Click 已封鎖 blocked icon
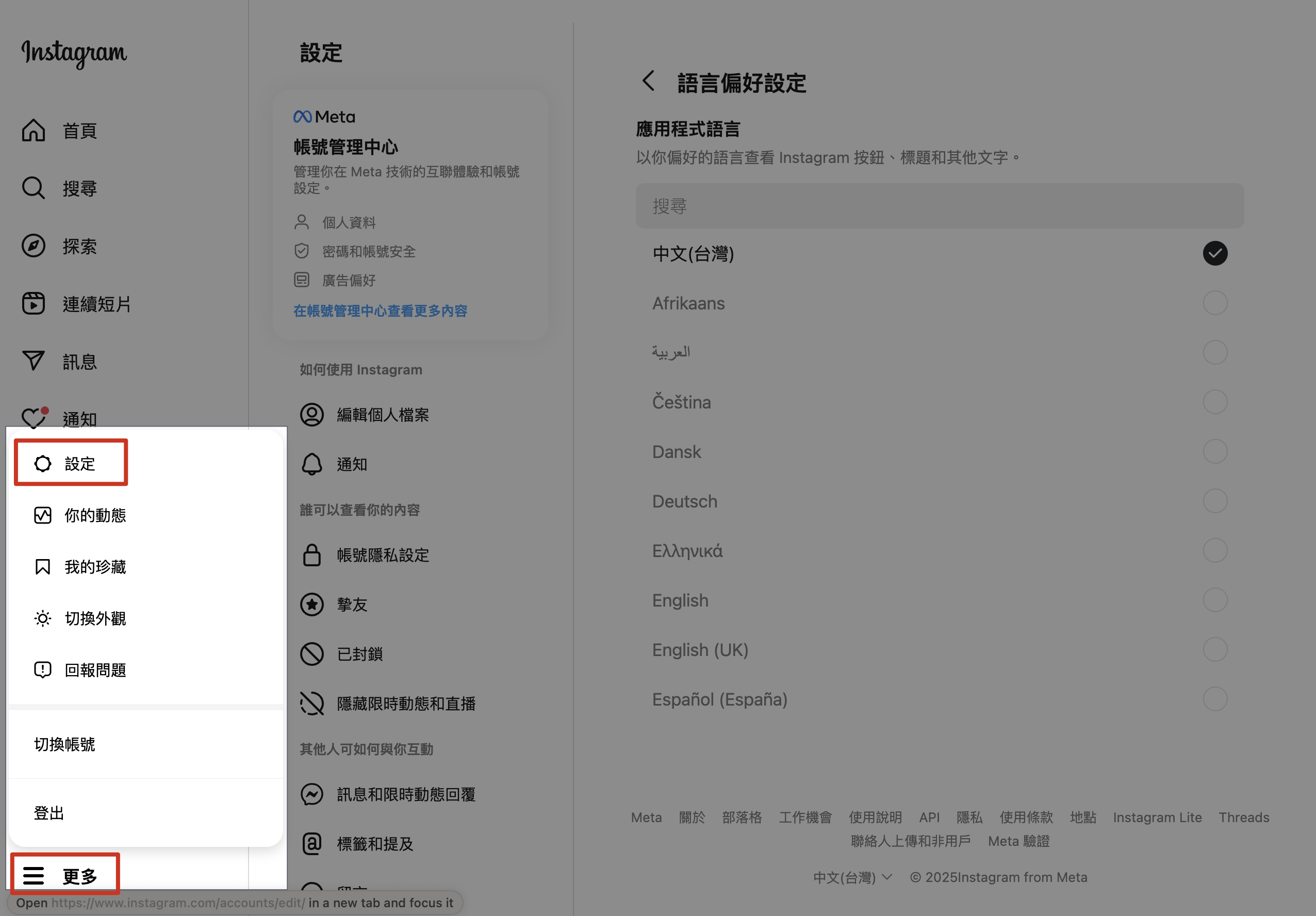The height and width of the screenshot is (916, 1316). click(x=312, y=654)
